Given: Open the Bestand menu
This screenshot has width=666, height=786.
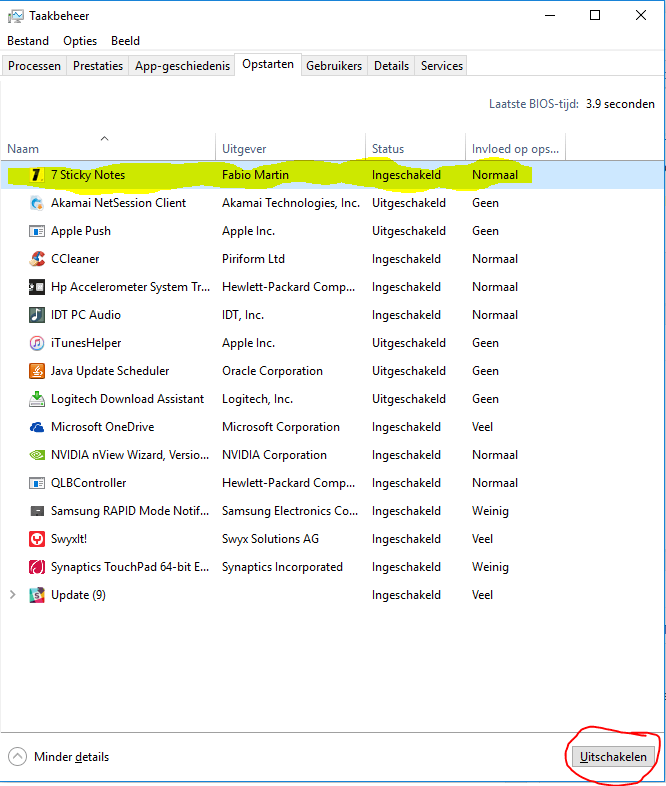Looking at the screenshot, I should [x=28, y=41].
